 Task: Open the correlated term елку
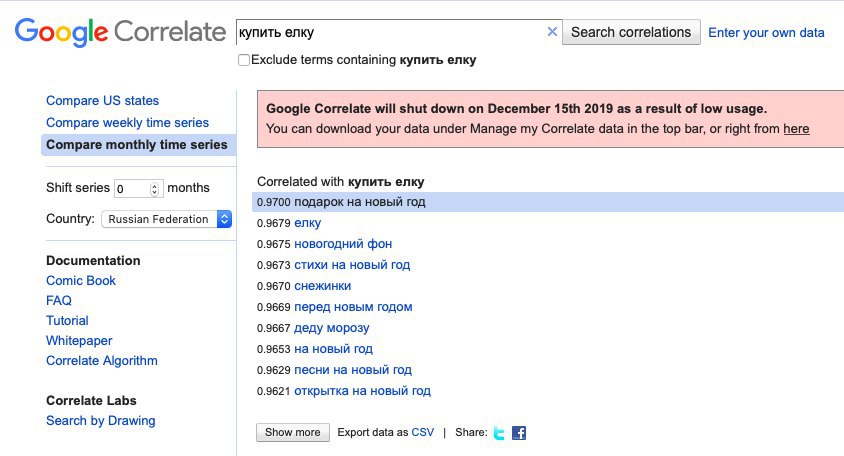307,223
